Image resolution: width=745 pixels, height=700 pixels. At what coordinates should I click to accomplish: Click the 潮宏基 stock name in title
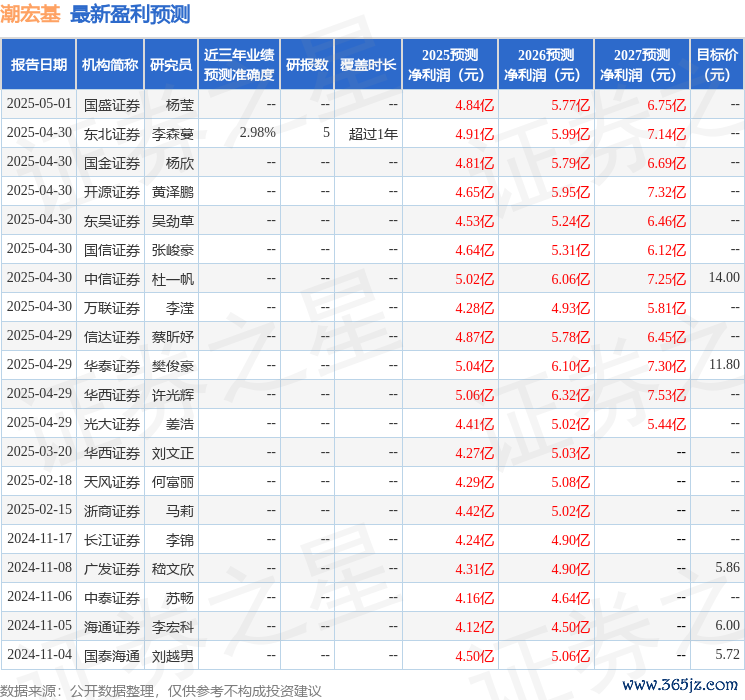click(x=31, y=15)
